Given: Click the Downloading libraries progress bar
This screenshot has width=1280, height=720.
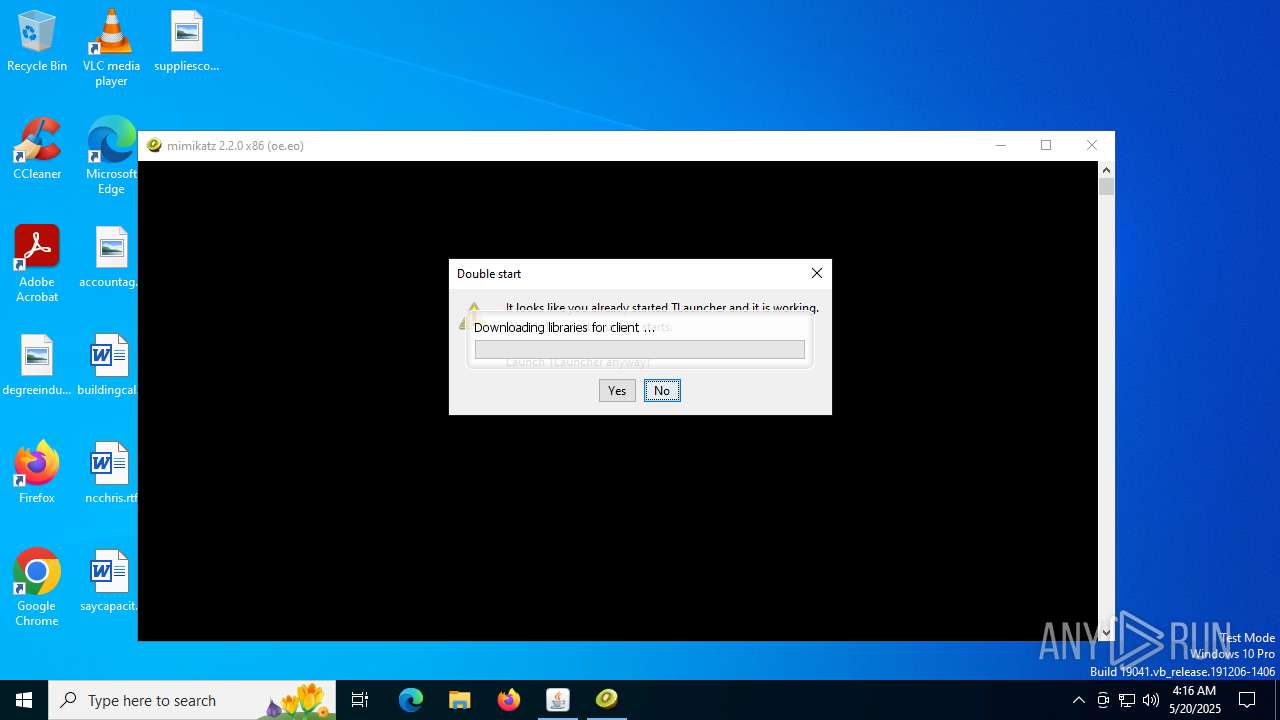Looking at the screenshot, I should [x=640, y=349].
